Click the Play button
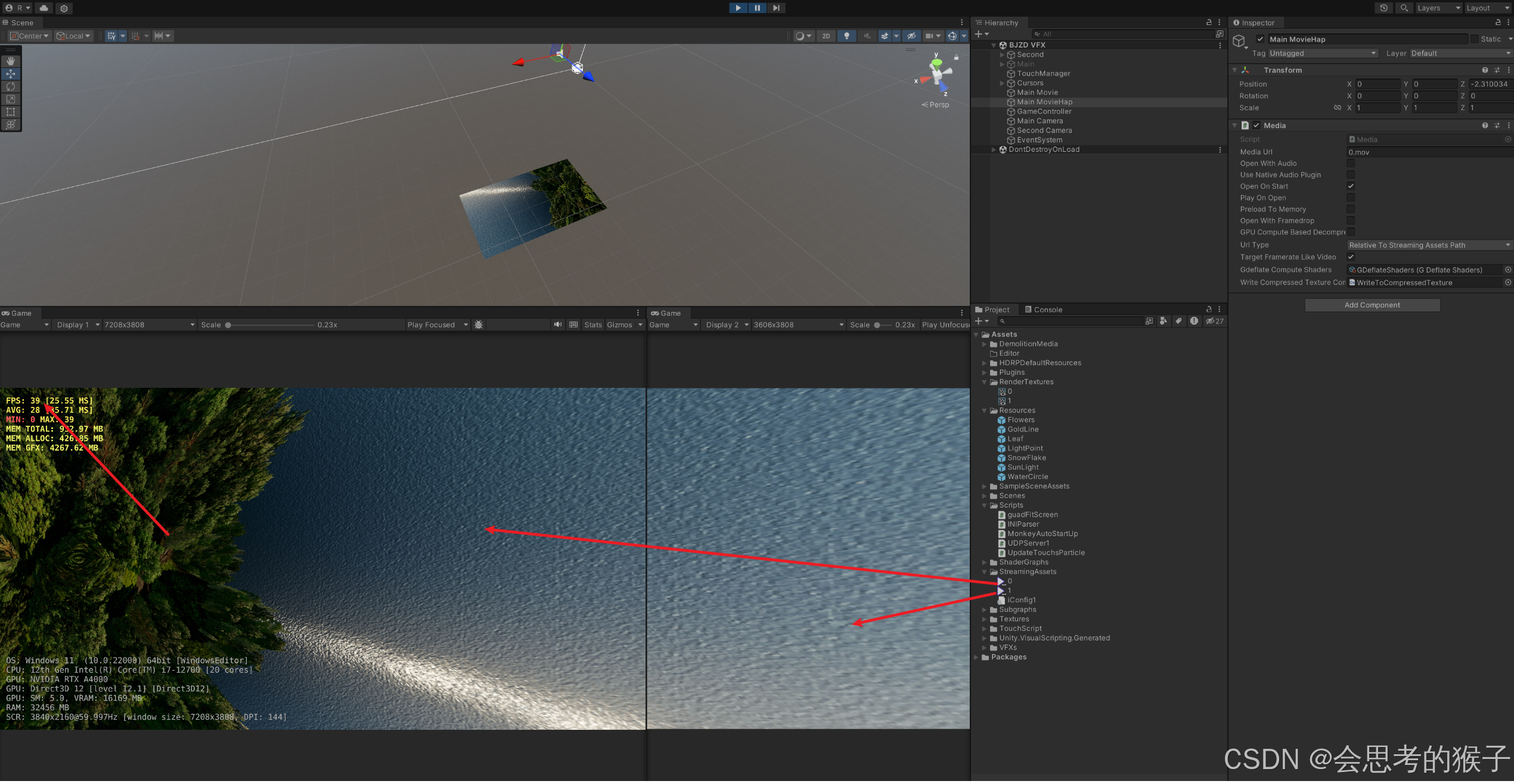This screenshot has width=1514, height=784. tap(738, 8)
